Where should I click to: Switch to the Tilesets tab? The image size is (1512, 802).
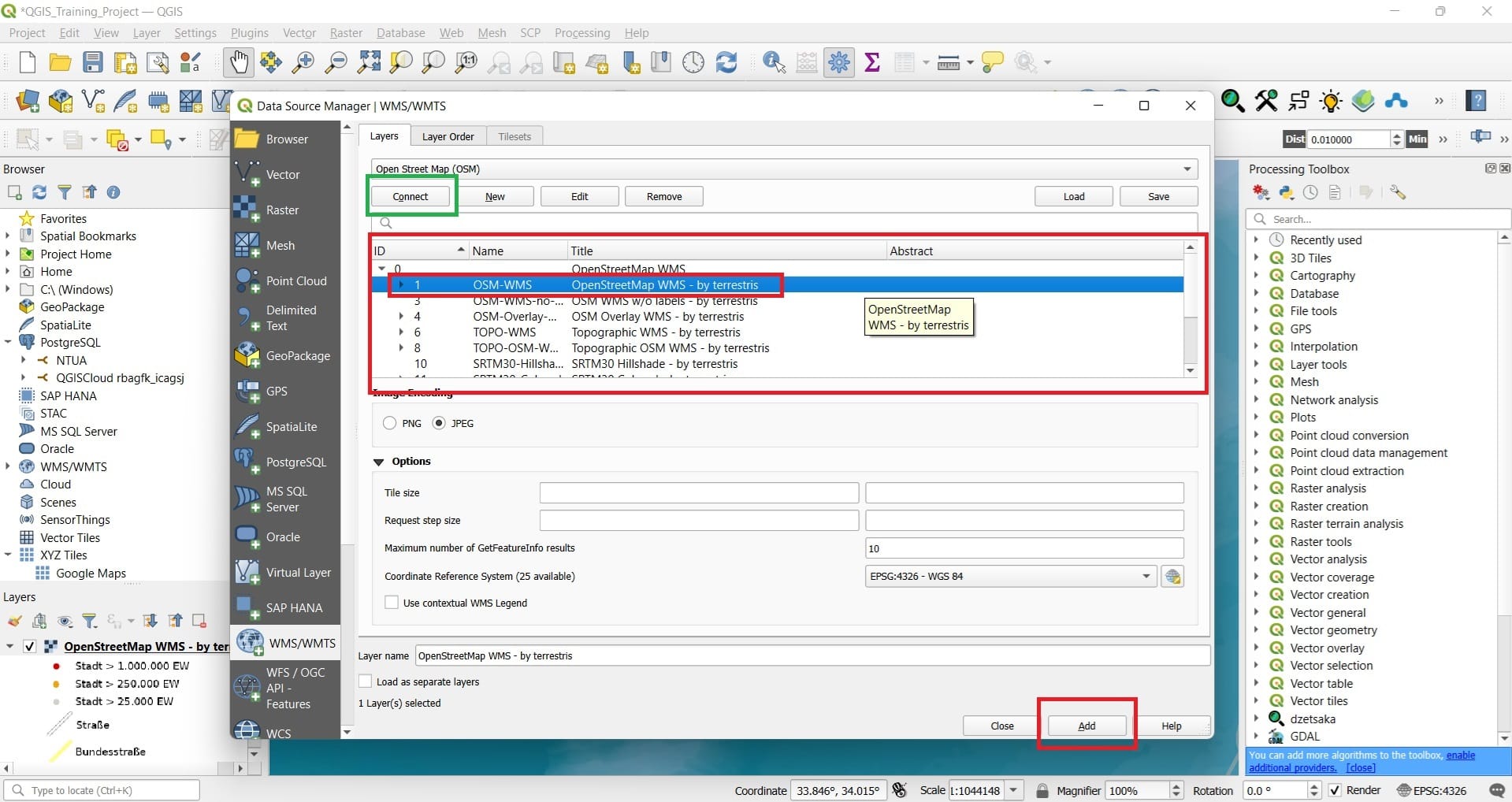[x=515, y=136]
